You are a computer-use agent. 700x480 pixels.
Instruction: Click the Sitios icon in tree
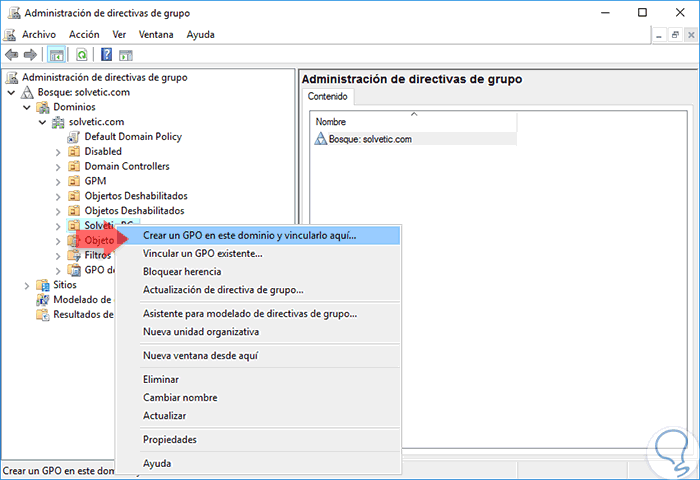[43, 285]
